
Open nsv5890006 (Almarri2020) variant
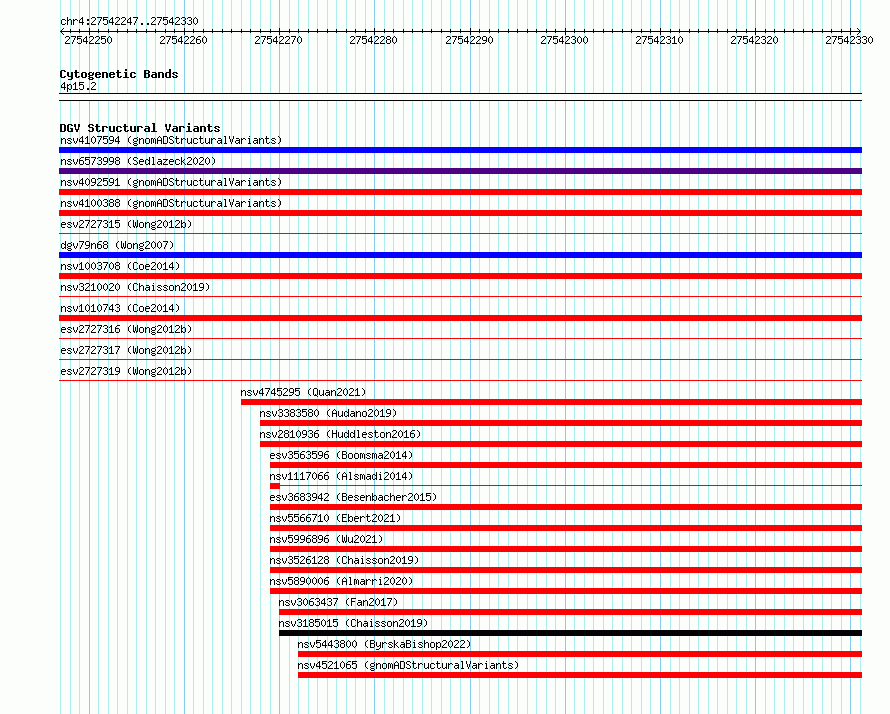coord(341,581)
